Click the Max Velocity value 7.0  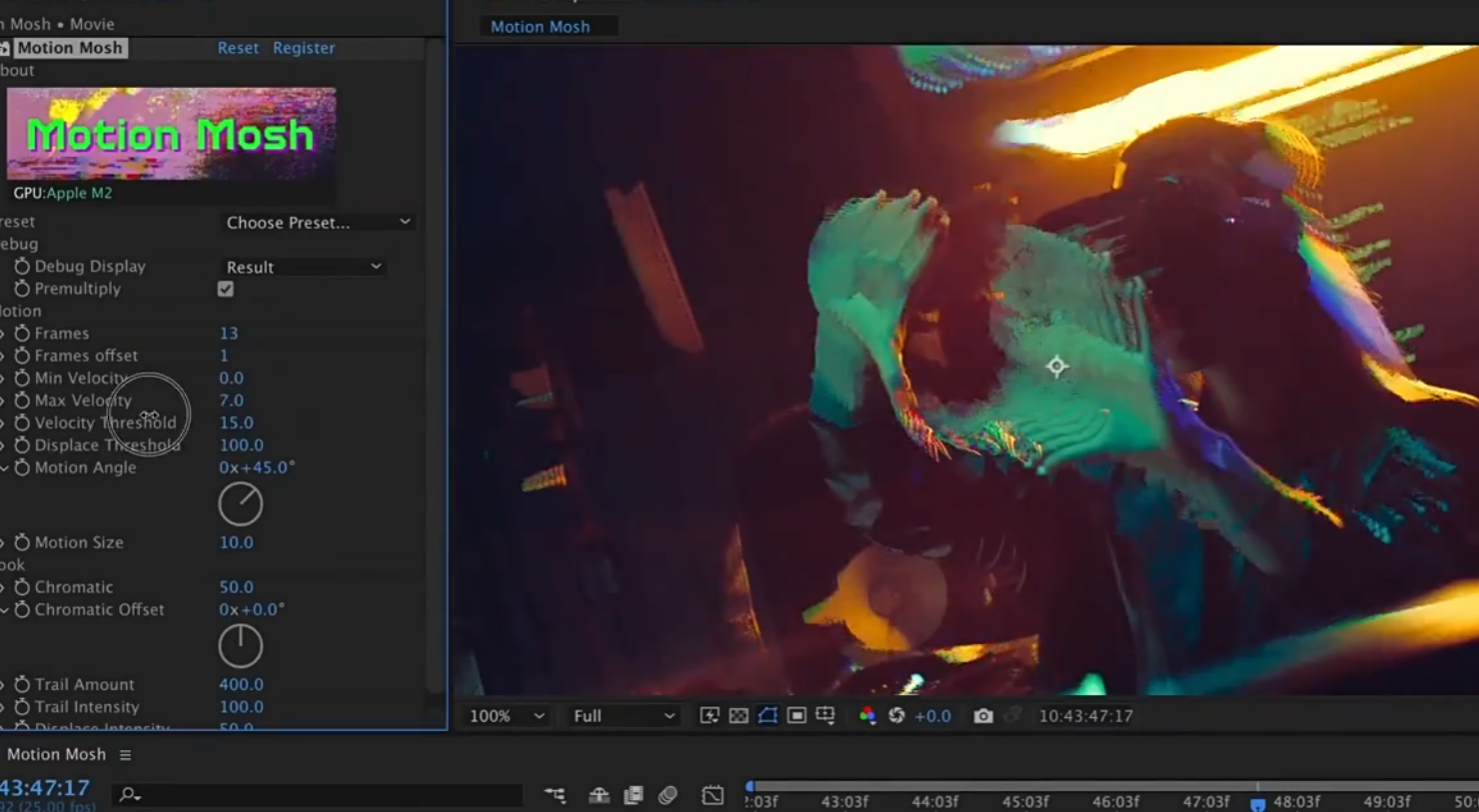tap(232, 401)
